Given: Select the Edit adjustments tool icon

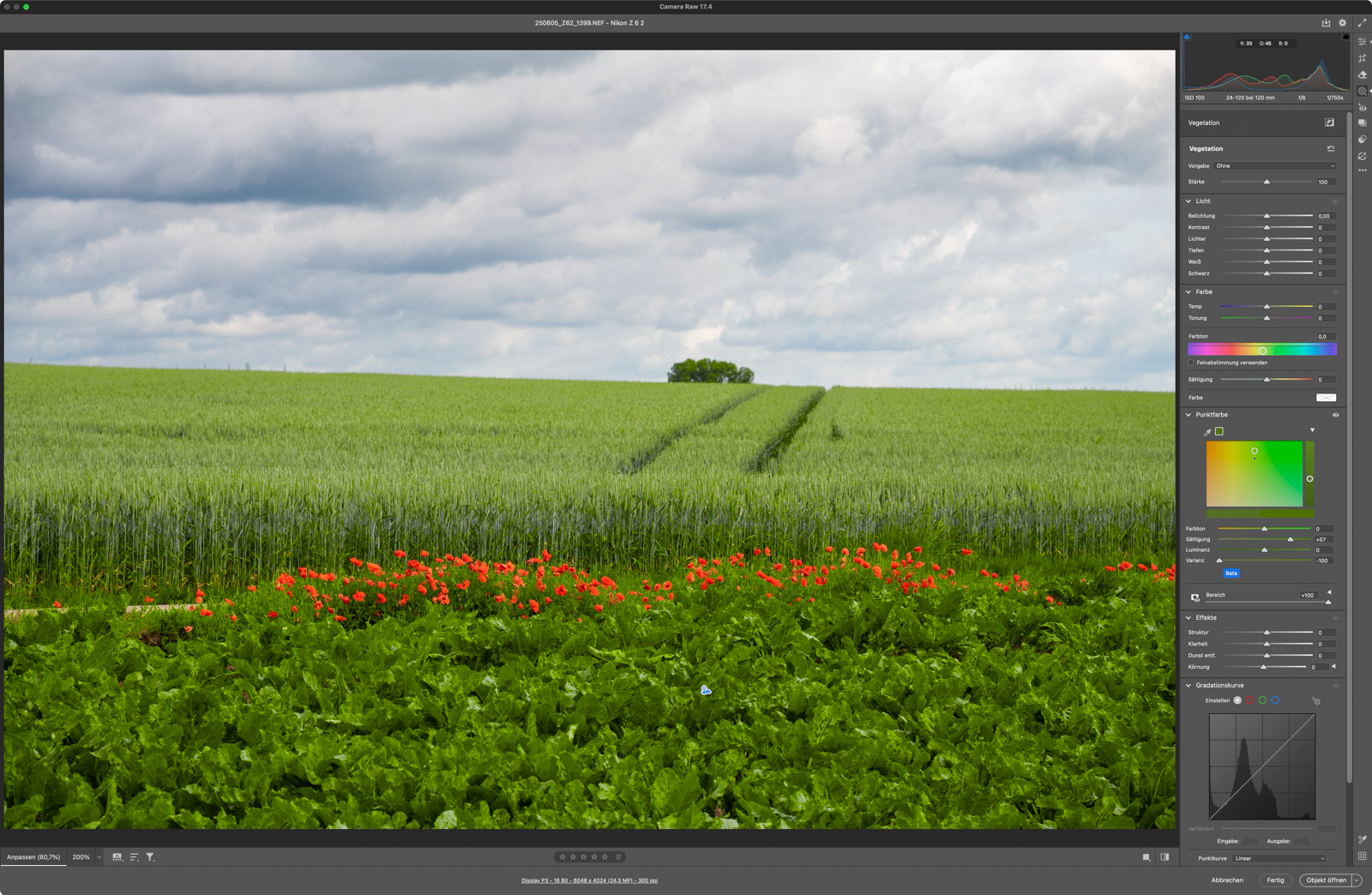Looking at the screenshot, I should pyautogui.click(x=1362, y=42).
